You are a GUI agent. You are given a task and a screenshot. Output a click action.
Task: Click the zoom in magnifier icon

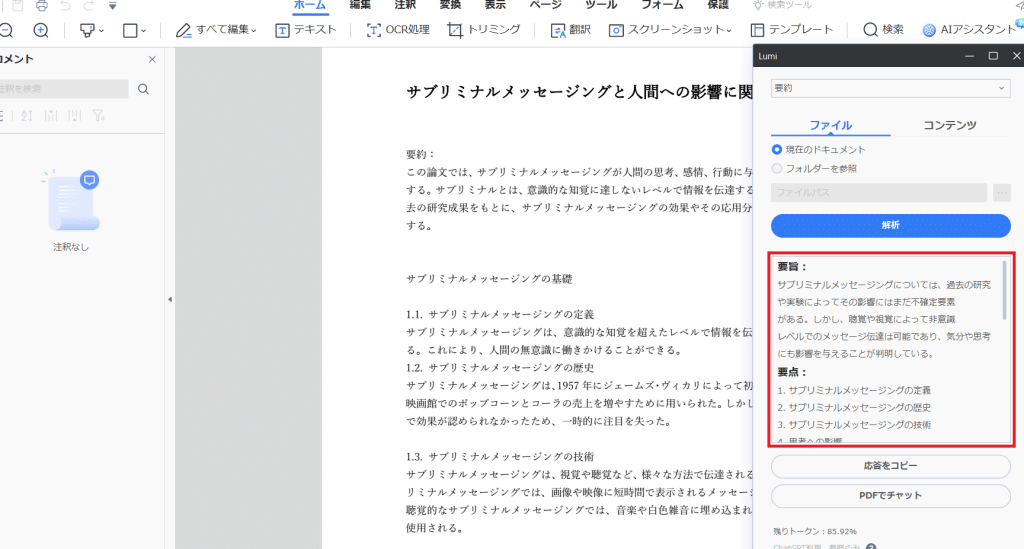(41, 30)
